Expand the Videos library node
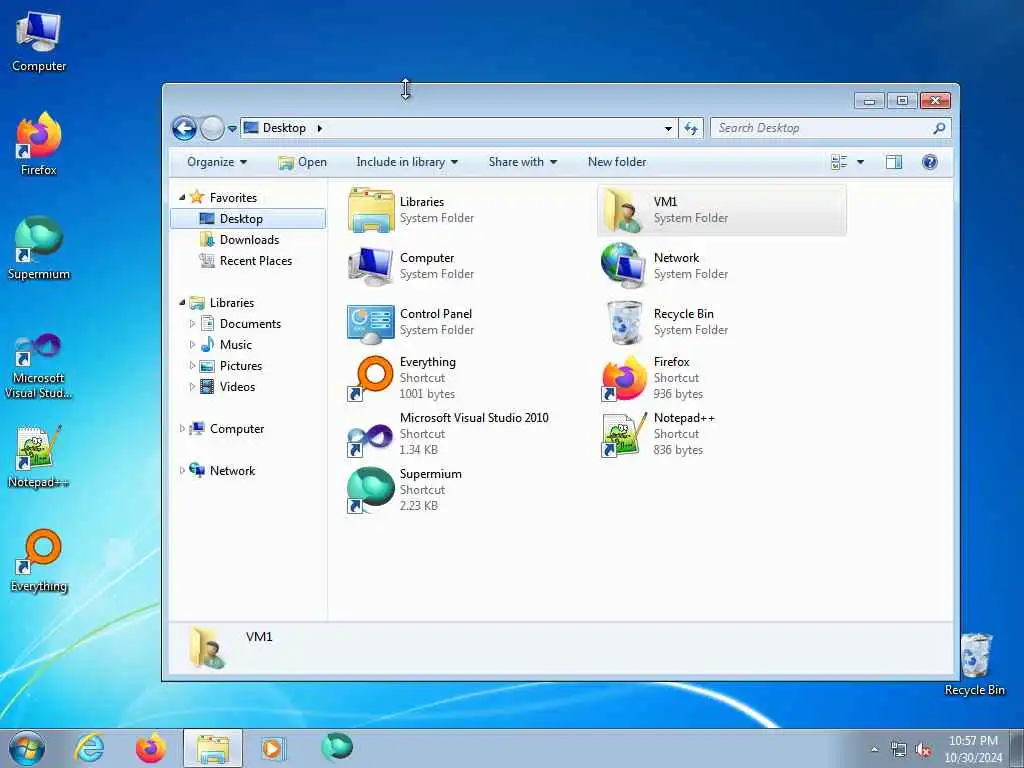 tap(192, 387)
